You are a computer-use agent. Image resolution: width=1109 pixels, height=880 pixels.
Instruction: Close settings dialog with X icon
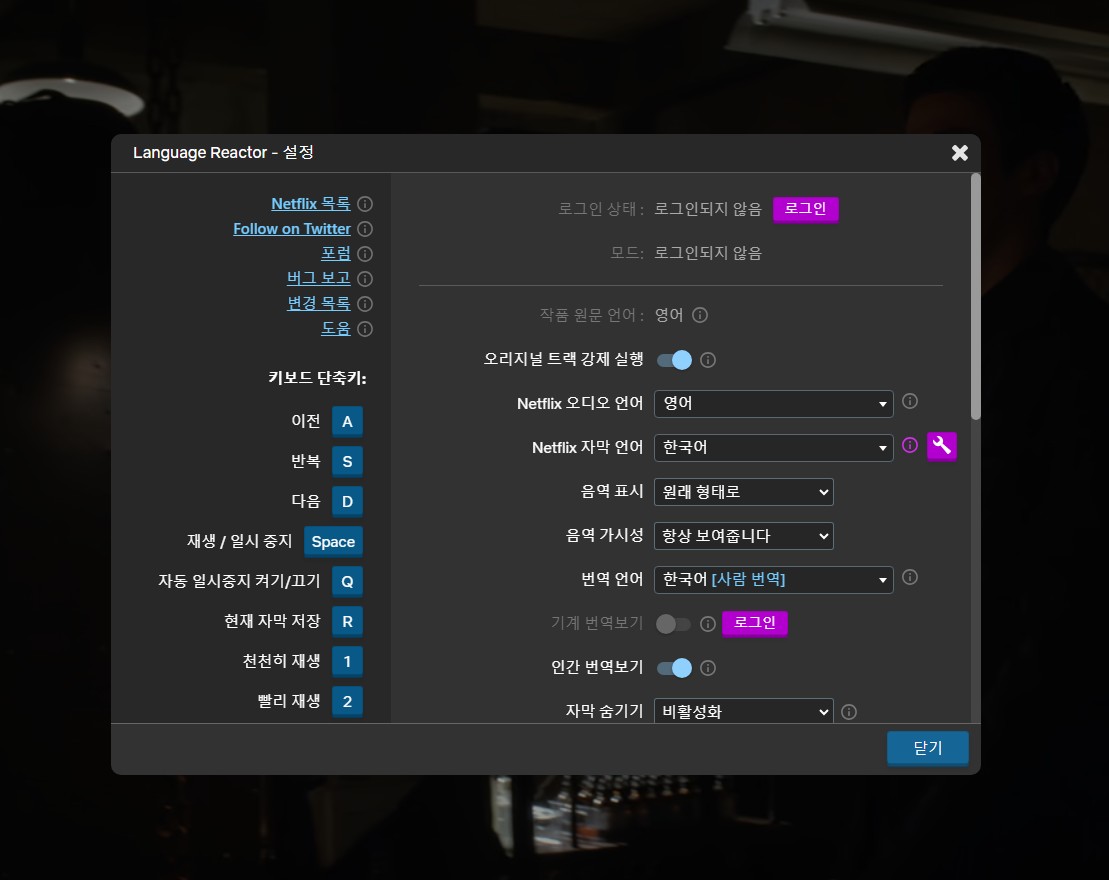tap(959, 153)
